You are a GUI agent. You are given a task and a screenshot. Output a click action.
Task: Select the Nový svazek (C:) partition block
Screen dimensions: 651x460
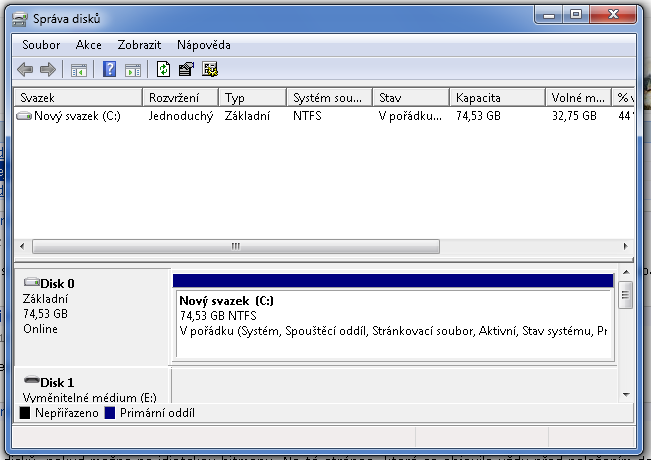394,323
